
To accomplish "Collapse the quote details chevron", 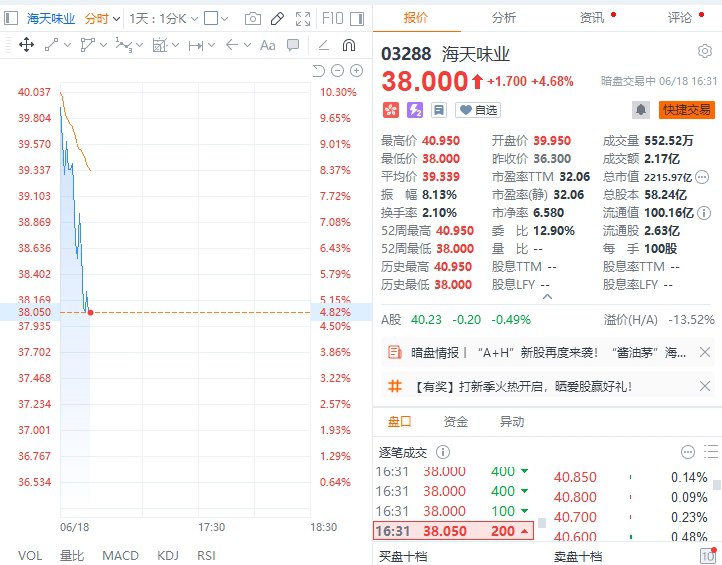I will point(547,297).
